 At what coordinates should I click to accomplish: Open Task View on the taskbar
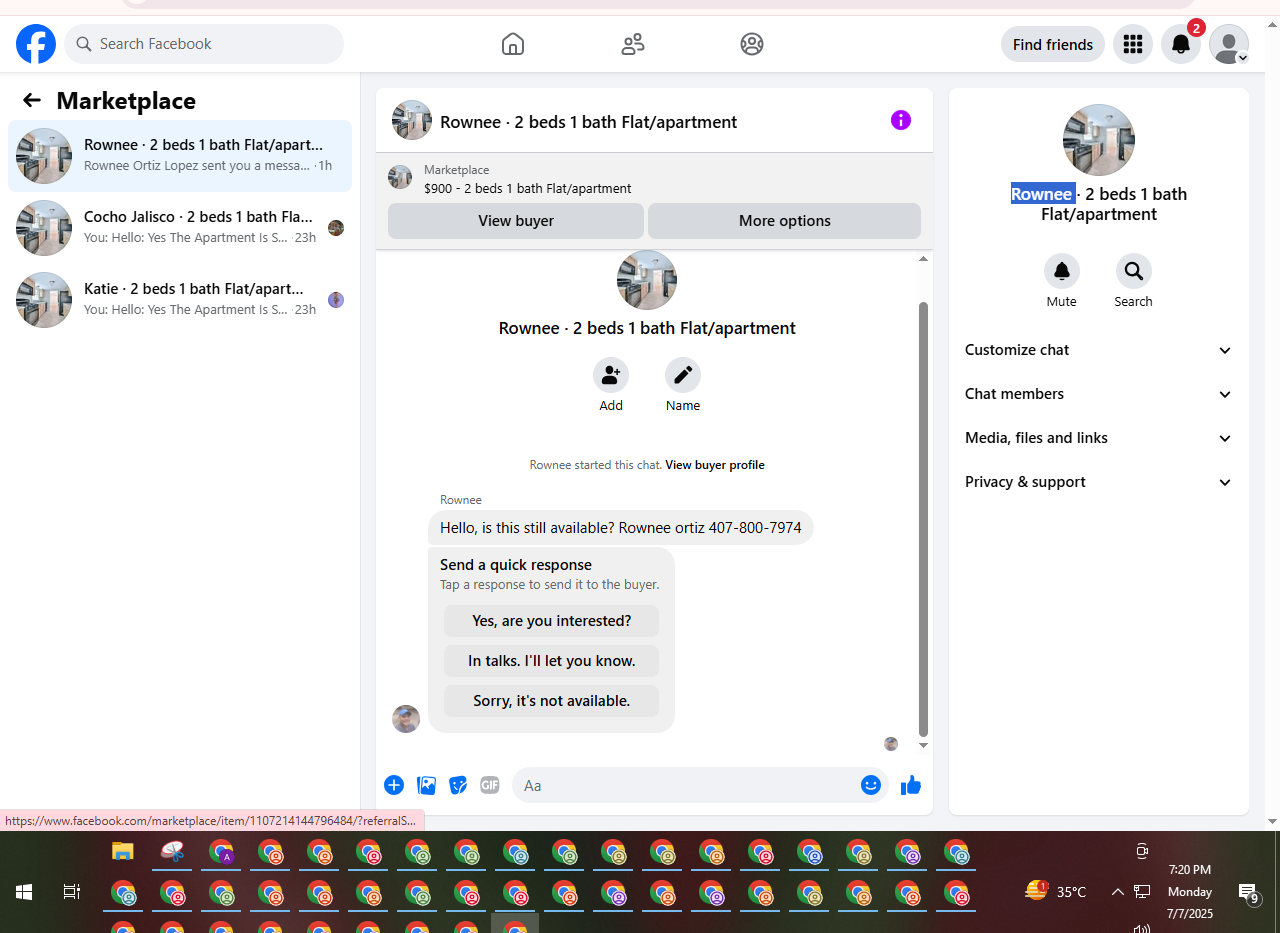pos(72,892)
